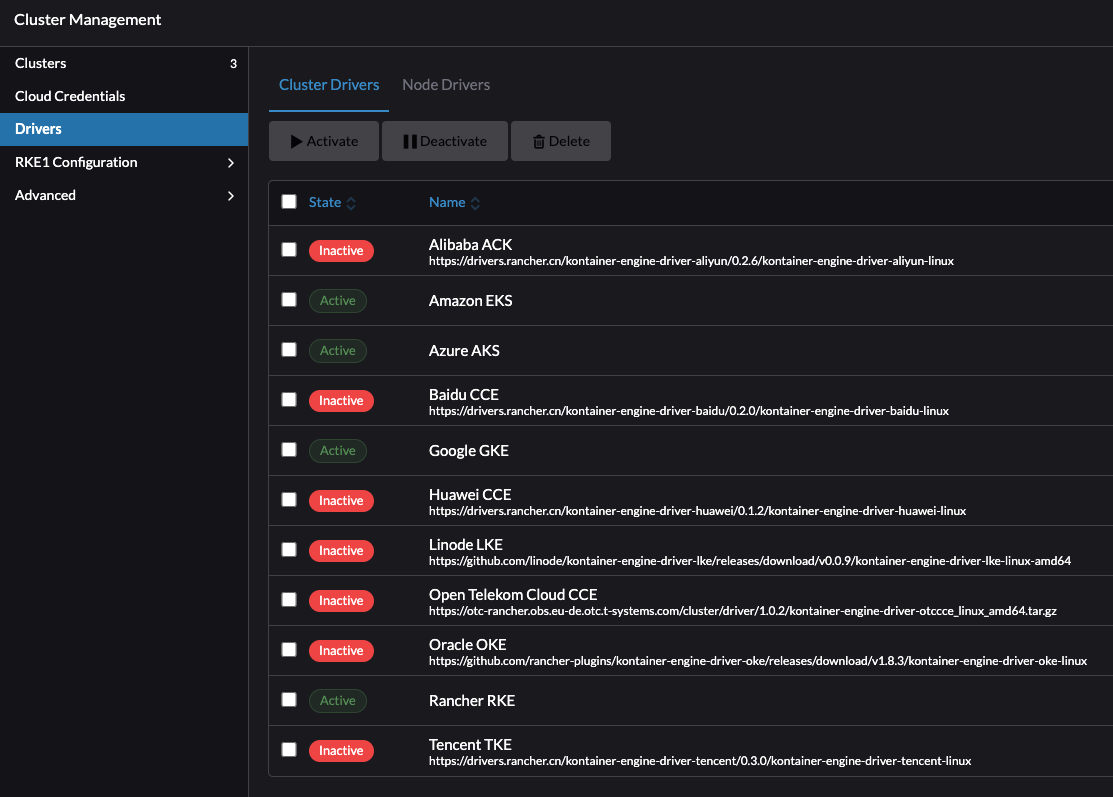The width and height of the screenshot is (1113, 797).
Task: Click the Cluster Management page title
Action: [x=87, y=20]
